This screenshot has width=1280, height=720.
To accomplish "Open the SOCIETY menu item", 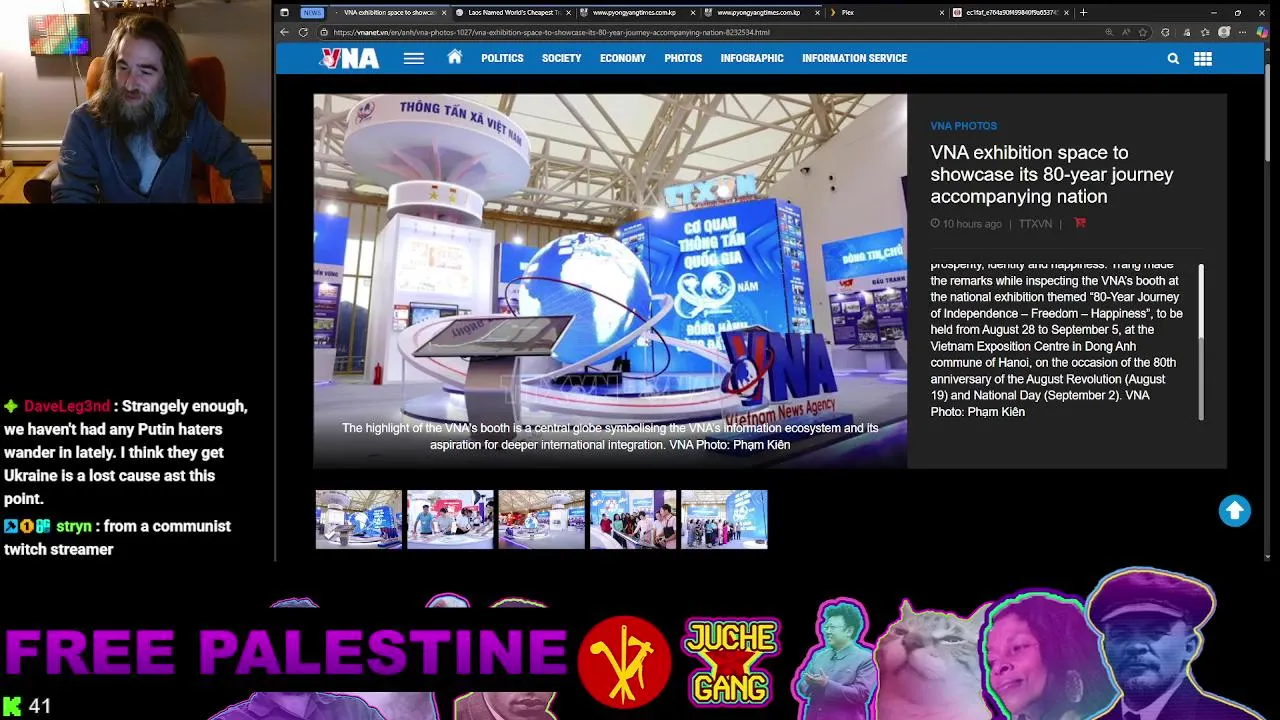I will pos(561,58).
